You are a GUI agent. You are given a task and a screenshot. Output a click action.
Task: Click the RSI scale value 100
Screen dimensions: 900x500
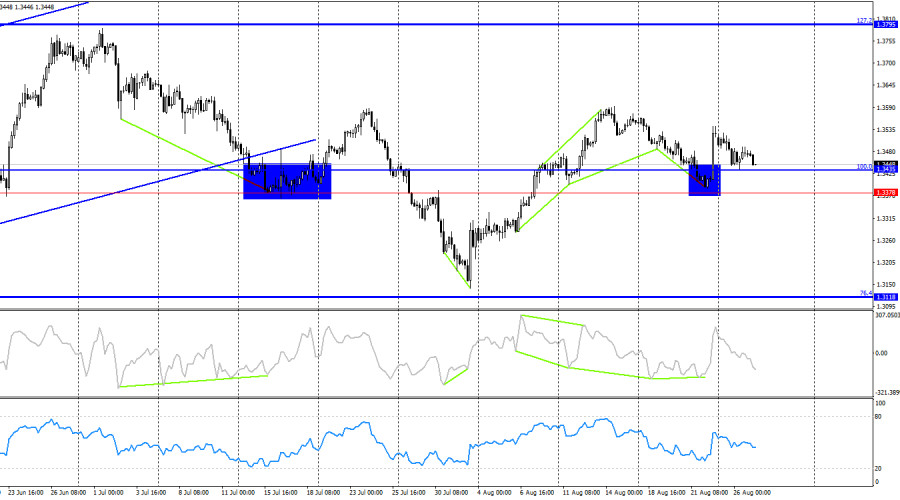tap(880, 404)
